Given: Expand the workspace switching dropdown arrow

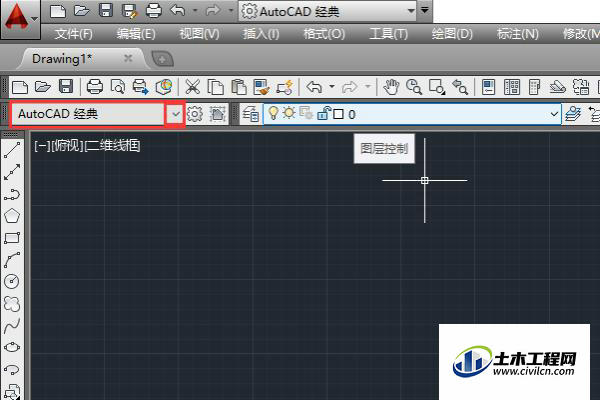Looking at the screenshot, I should coord(175,114).
